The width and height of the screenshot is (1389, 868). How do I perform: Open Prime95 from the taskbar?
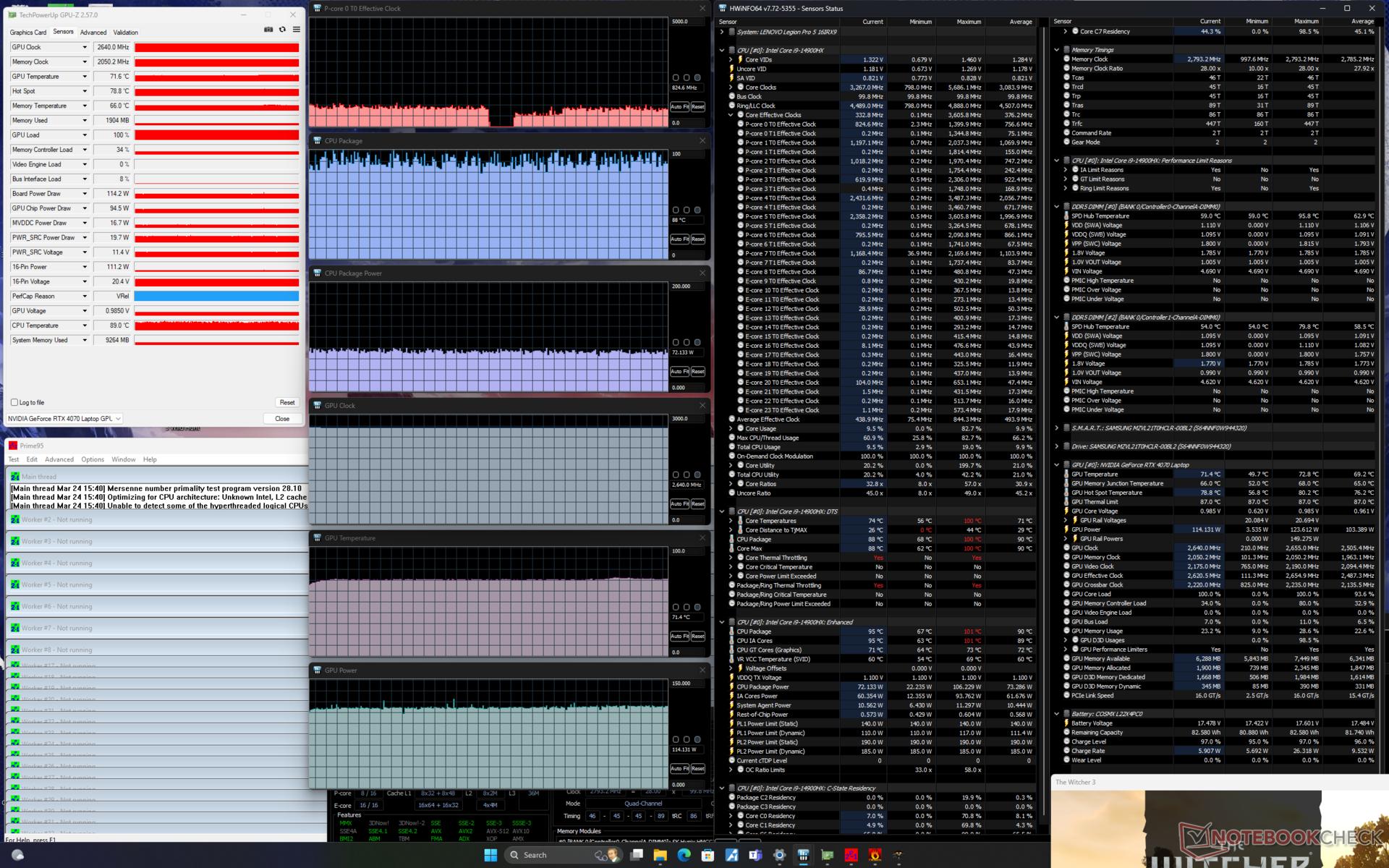pyautogui.click(x=851, y=855)
